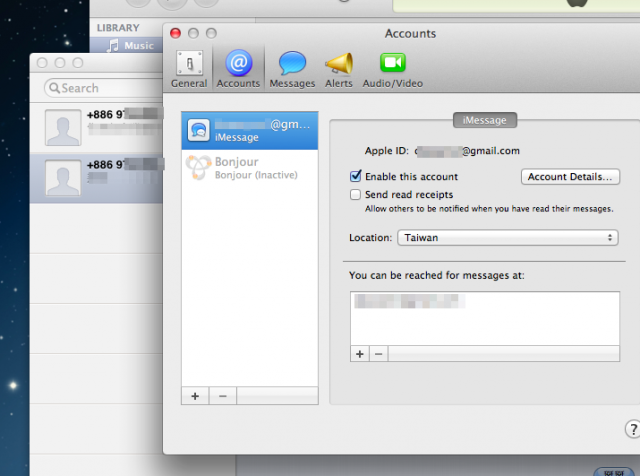Open the Account Details dialog
640x476 pixels.
[570, 177]
